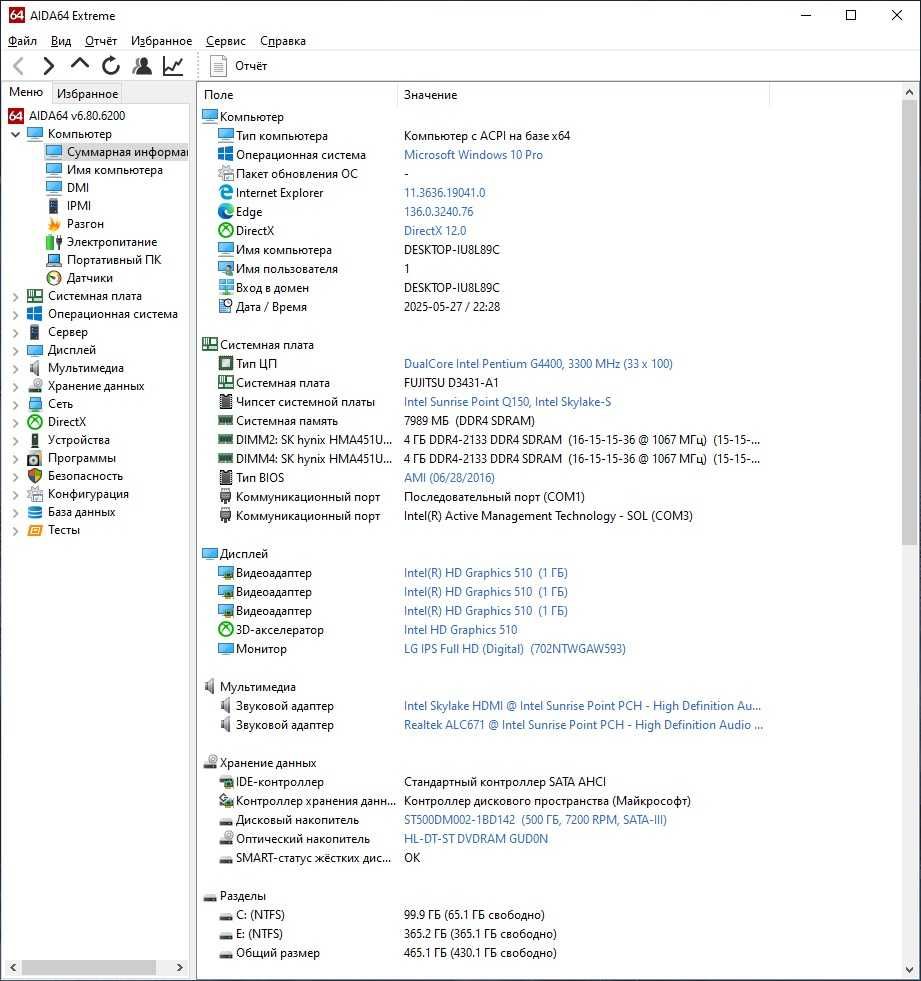Click the Датчики gauge icon
Viewport: 921px width, 981px height.
tap(54, 278)
